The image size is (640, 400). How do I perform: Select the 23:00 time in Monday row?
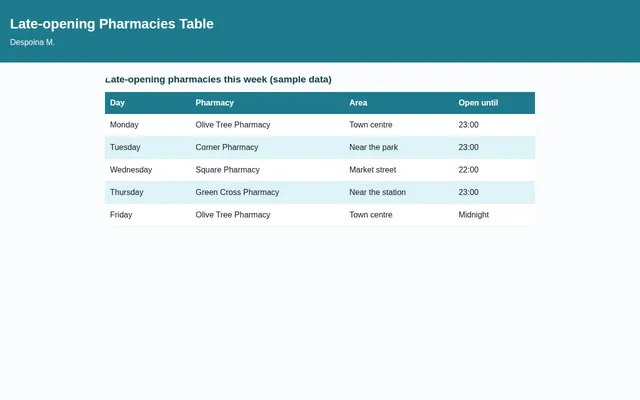[x=494, y=125]
